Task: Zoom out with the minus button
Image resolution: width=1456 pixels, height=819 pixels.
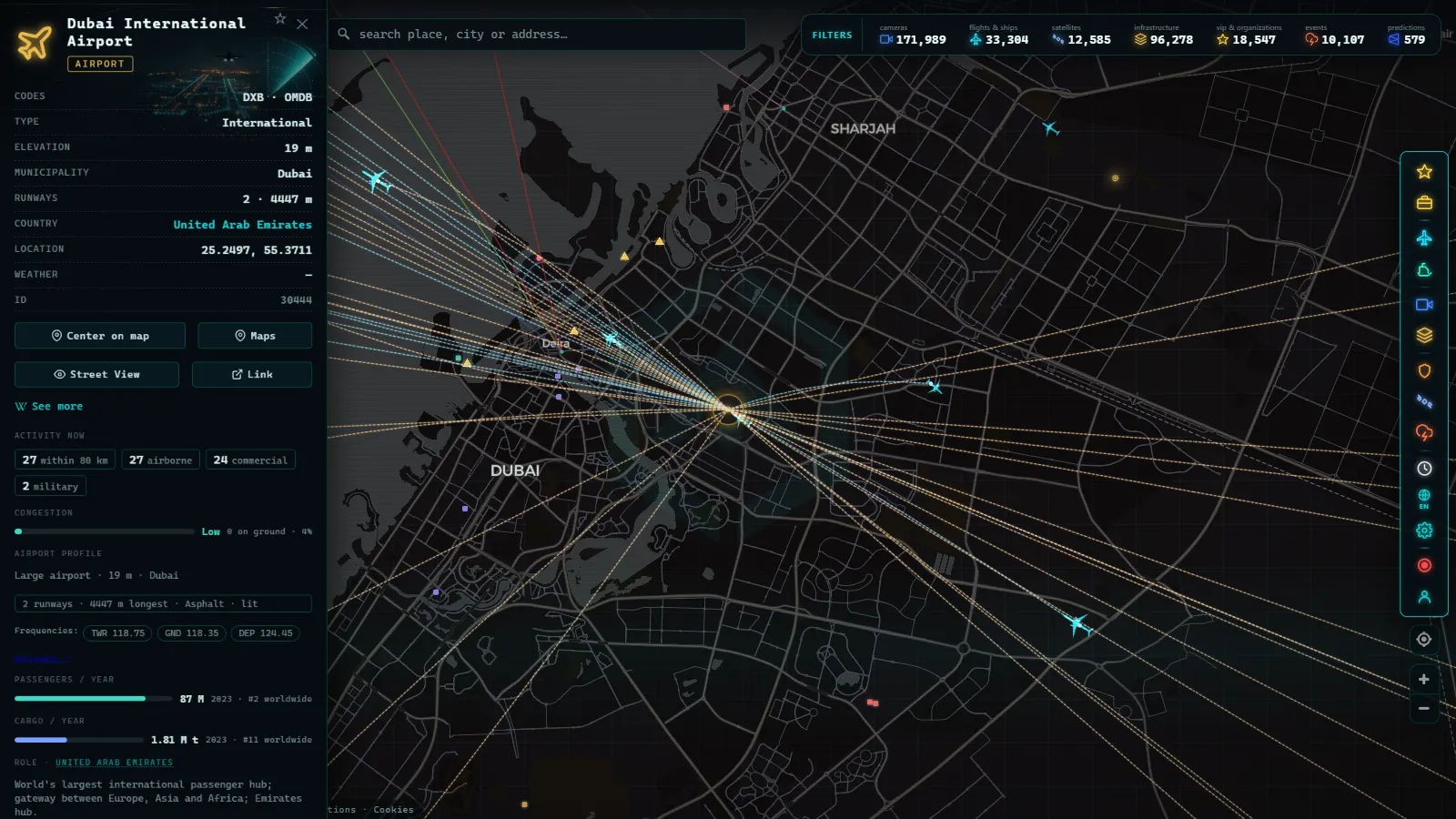Action: 1424,708
